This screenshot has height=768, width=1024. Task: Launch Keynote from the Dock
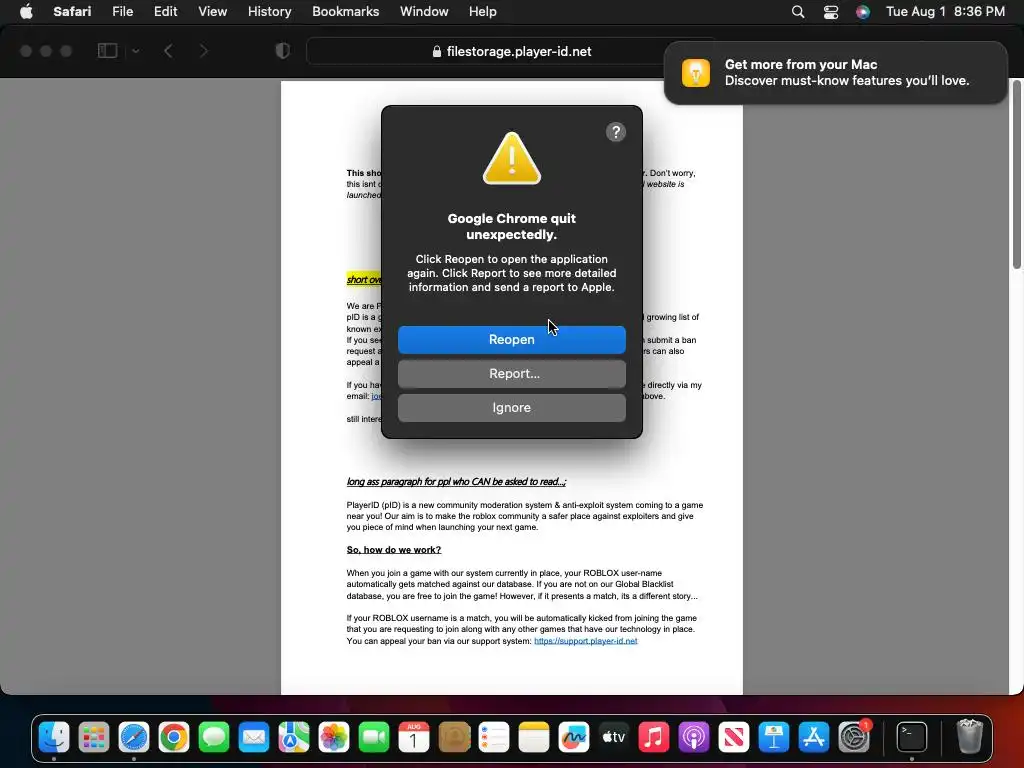[x=773, y=737]
